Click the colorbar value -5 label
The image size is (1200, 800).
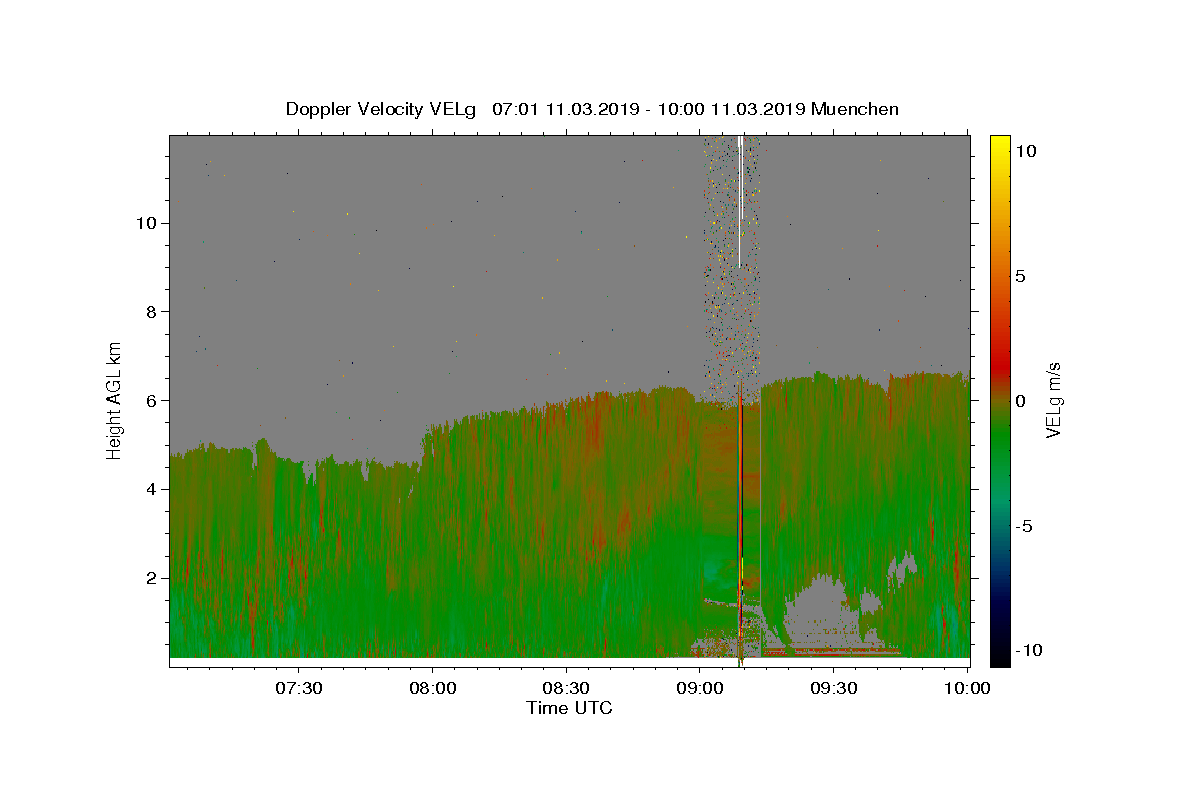(x=1024, y=526)
